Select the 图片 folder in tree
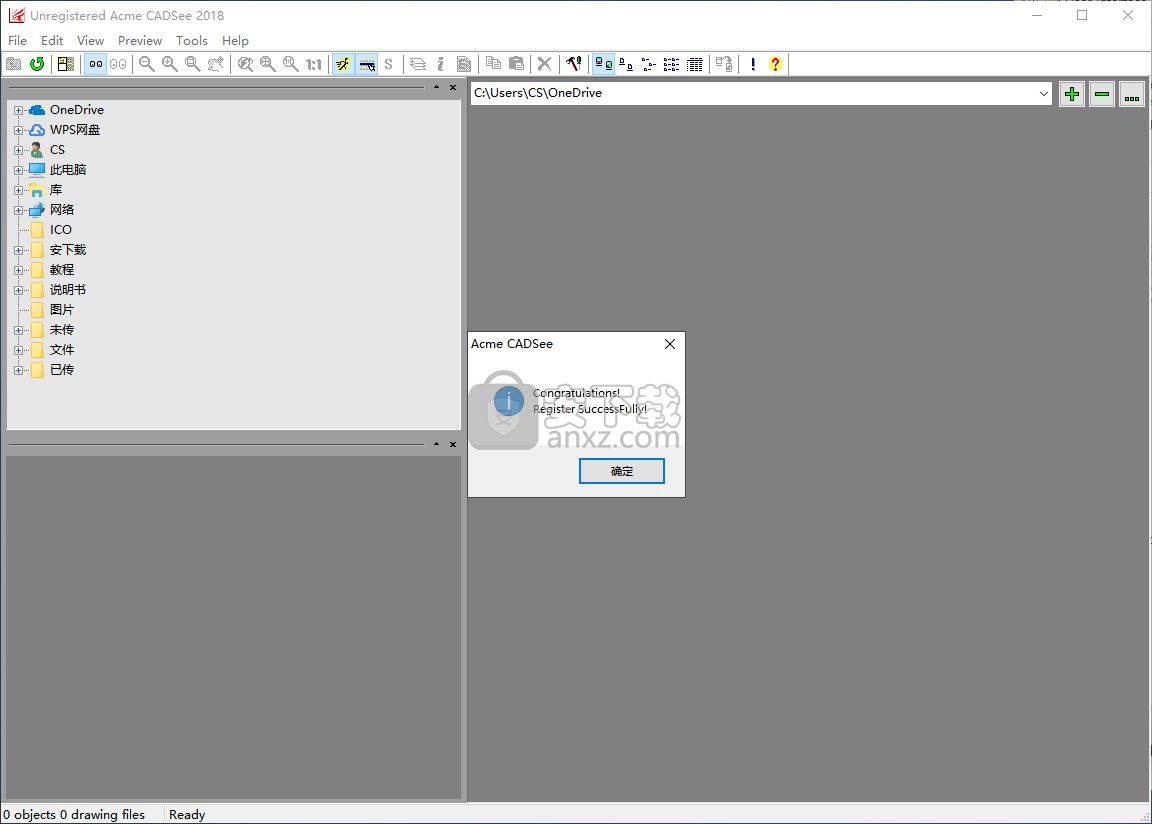The height and width of the screenshot is (824, 1152). coord(62,310)
